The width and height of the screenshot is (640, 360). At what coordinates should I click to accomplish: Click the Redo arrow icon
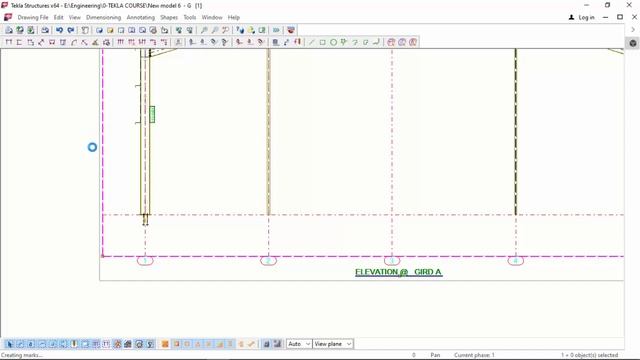(x=71, y=30)
